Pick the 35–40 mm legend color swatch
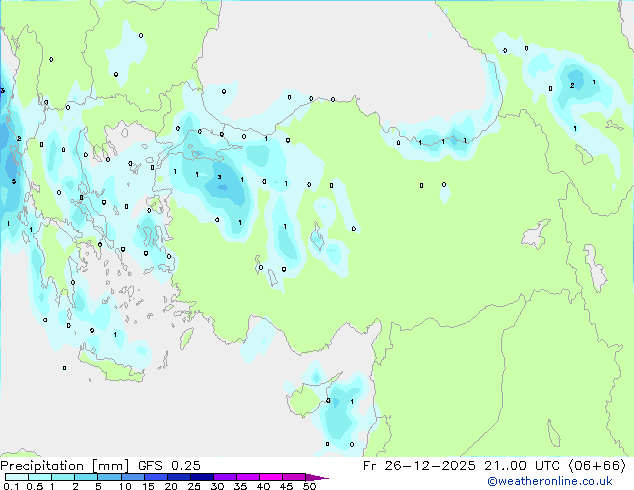 click(x=247, y=477)
